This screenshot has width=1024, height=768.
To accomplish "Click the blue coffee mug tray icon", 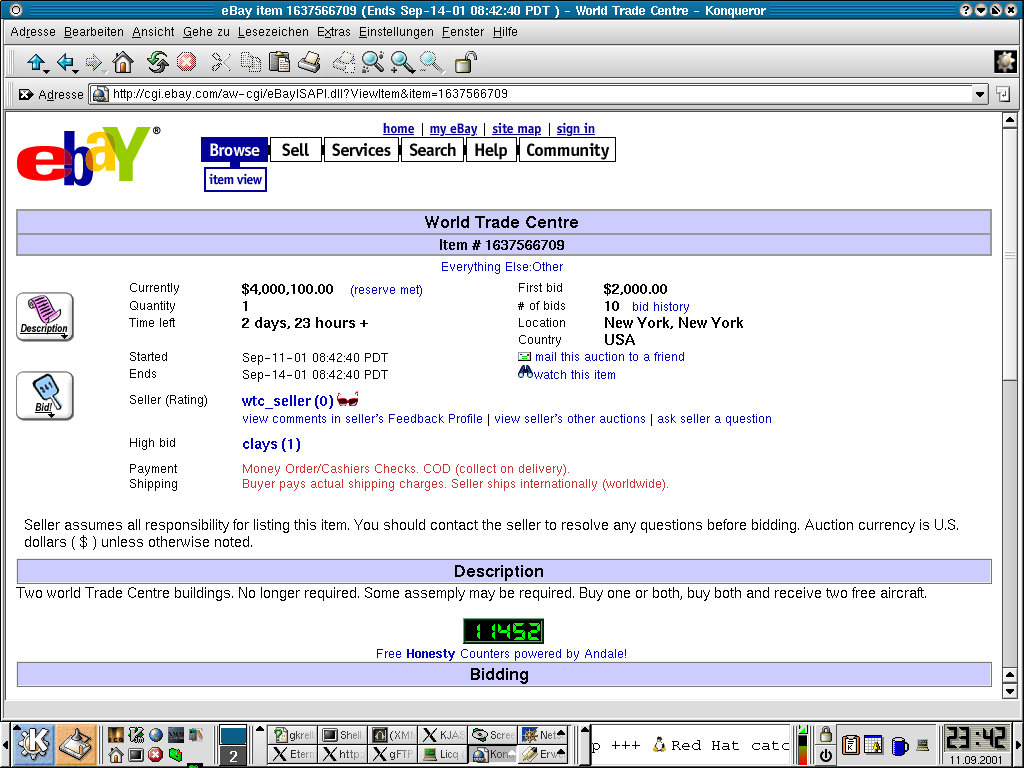I will pos(899,745).
